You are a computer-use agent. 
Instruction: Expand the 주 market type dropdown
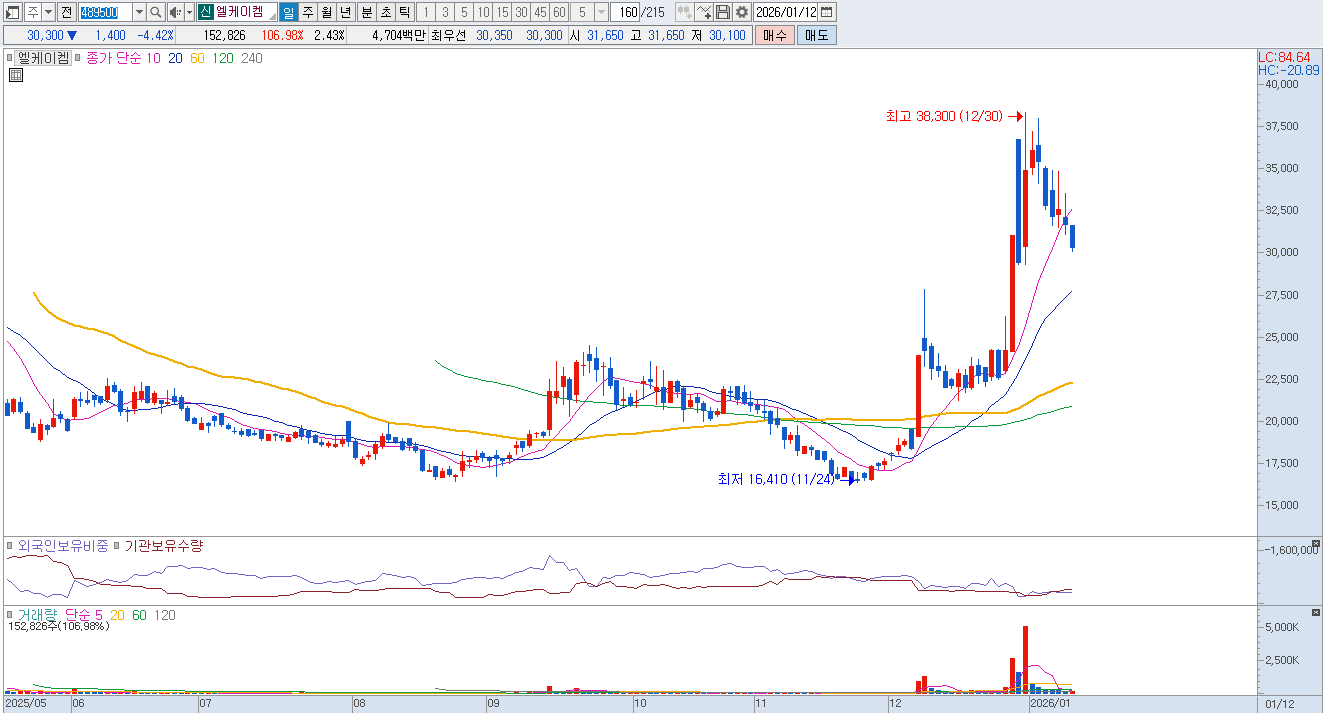click(x=48, y=12)
